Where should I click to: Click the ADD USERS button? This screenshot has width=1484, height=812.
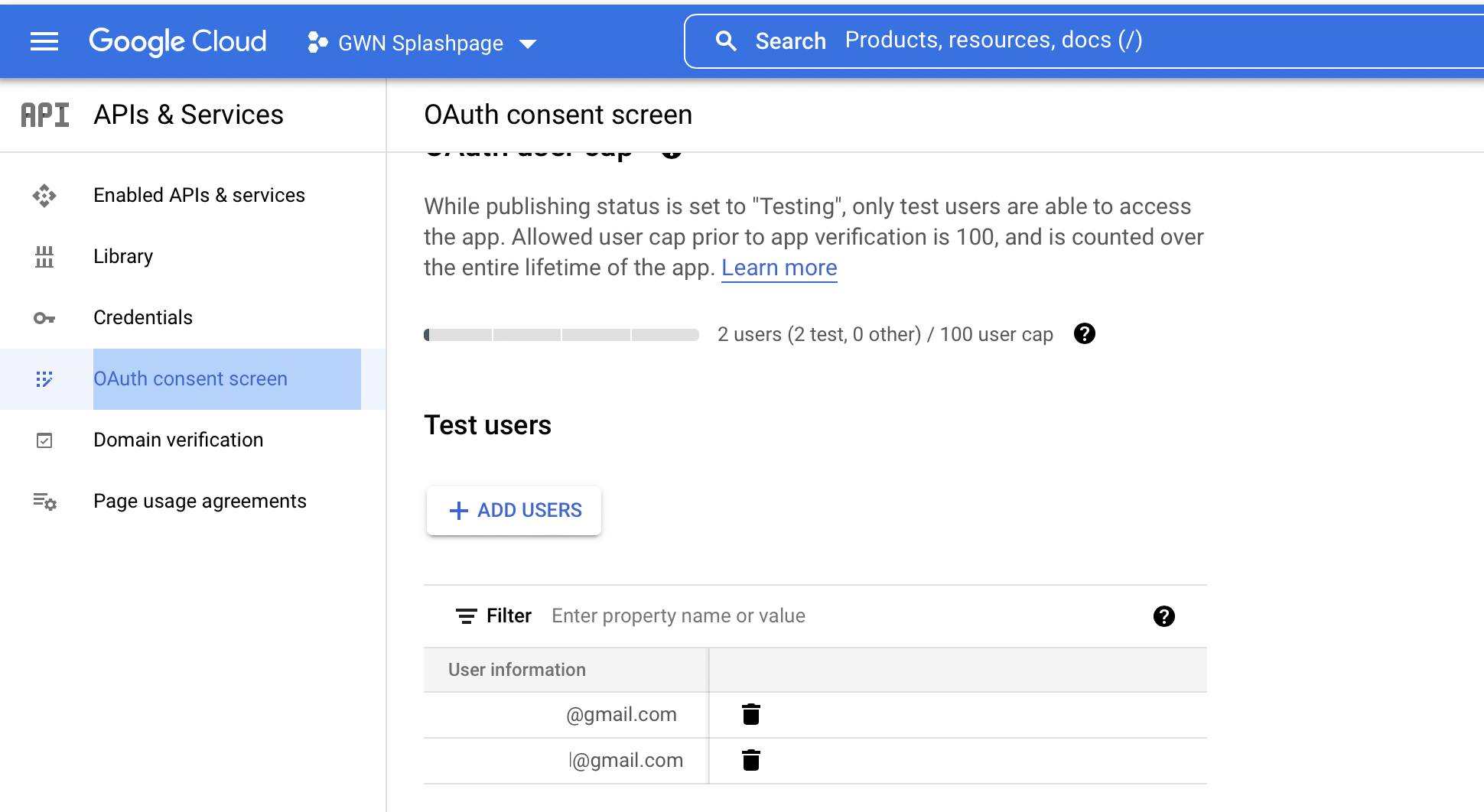pyautogui.click(x=513, y=510)
